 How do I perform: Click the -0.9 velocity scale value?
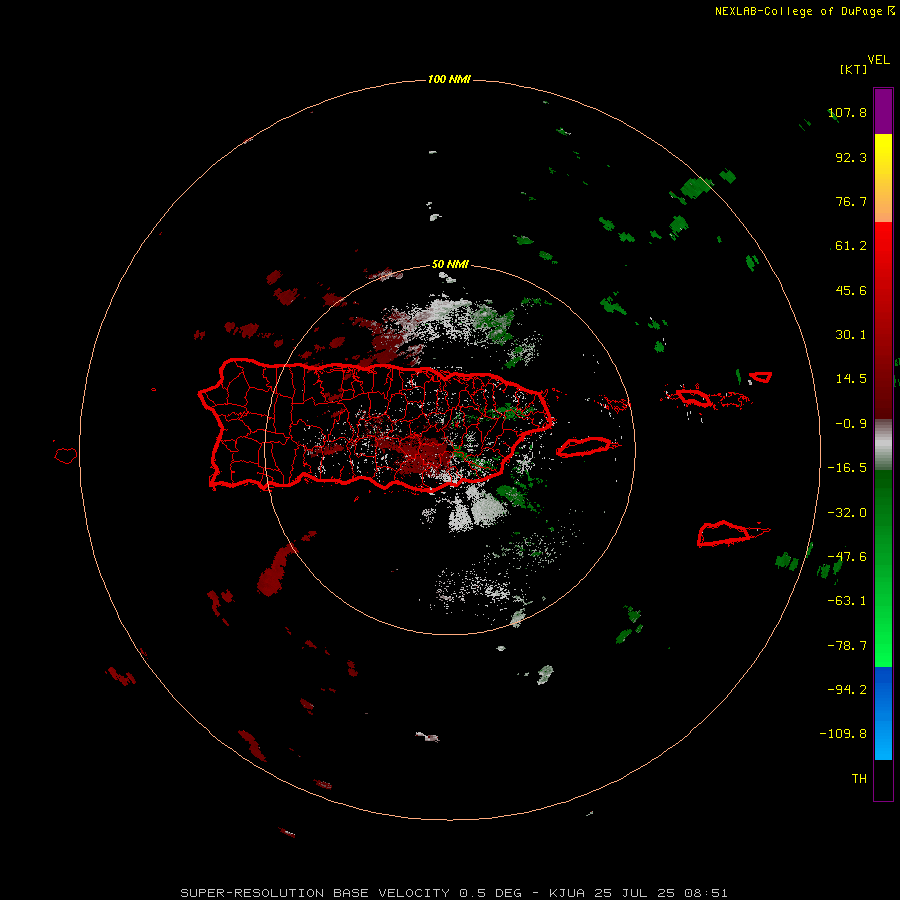pyautogui.click(x=851, y=424)
